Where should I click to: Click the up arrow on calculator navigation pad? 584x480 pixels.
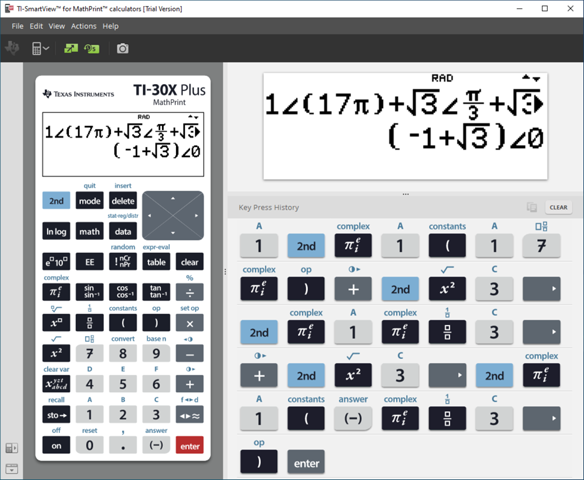pyautogui.click(x=173, y=198)
